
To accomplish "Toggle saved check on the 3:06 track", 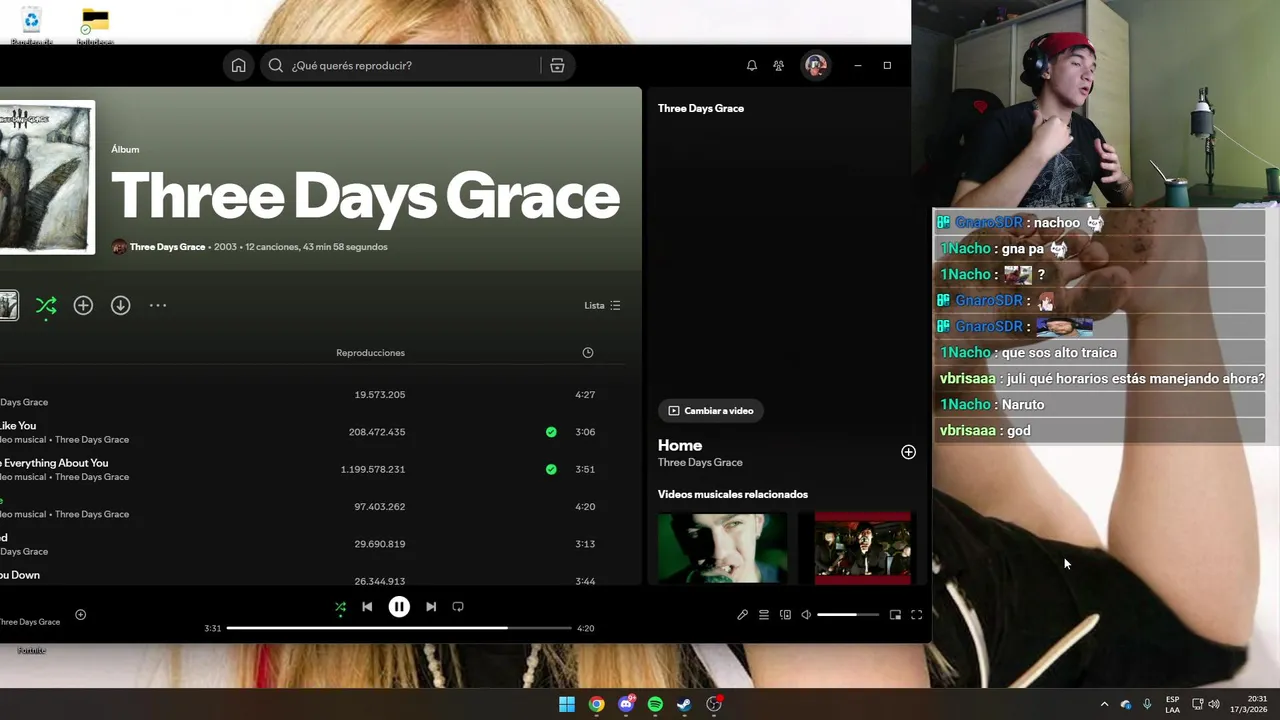I will [x=551, y=432].
